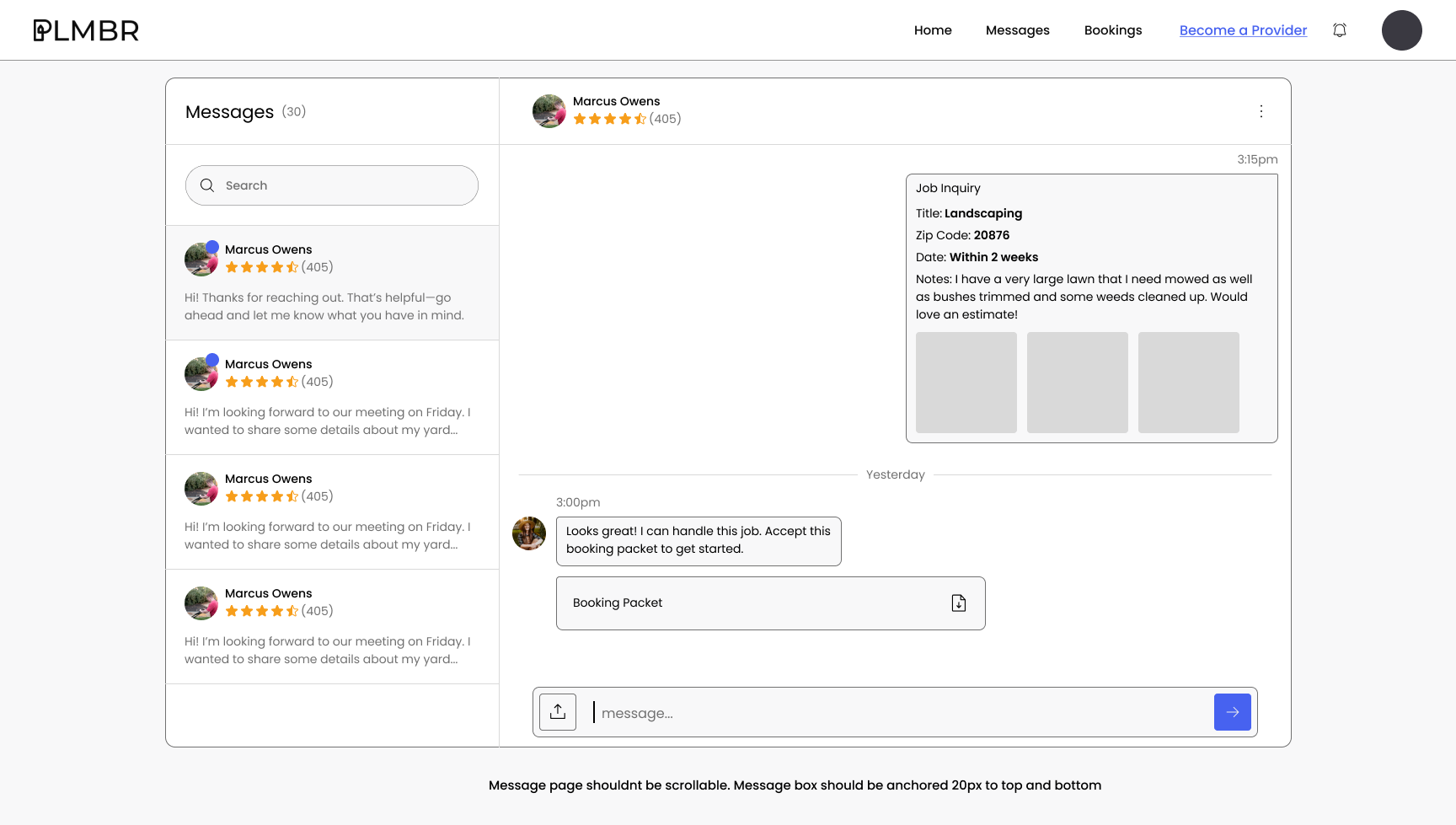Type in the message input field
Image resolution: width=1456 pixels, height=825 pixels.
897,713
